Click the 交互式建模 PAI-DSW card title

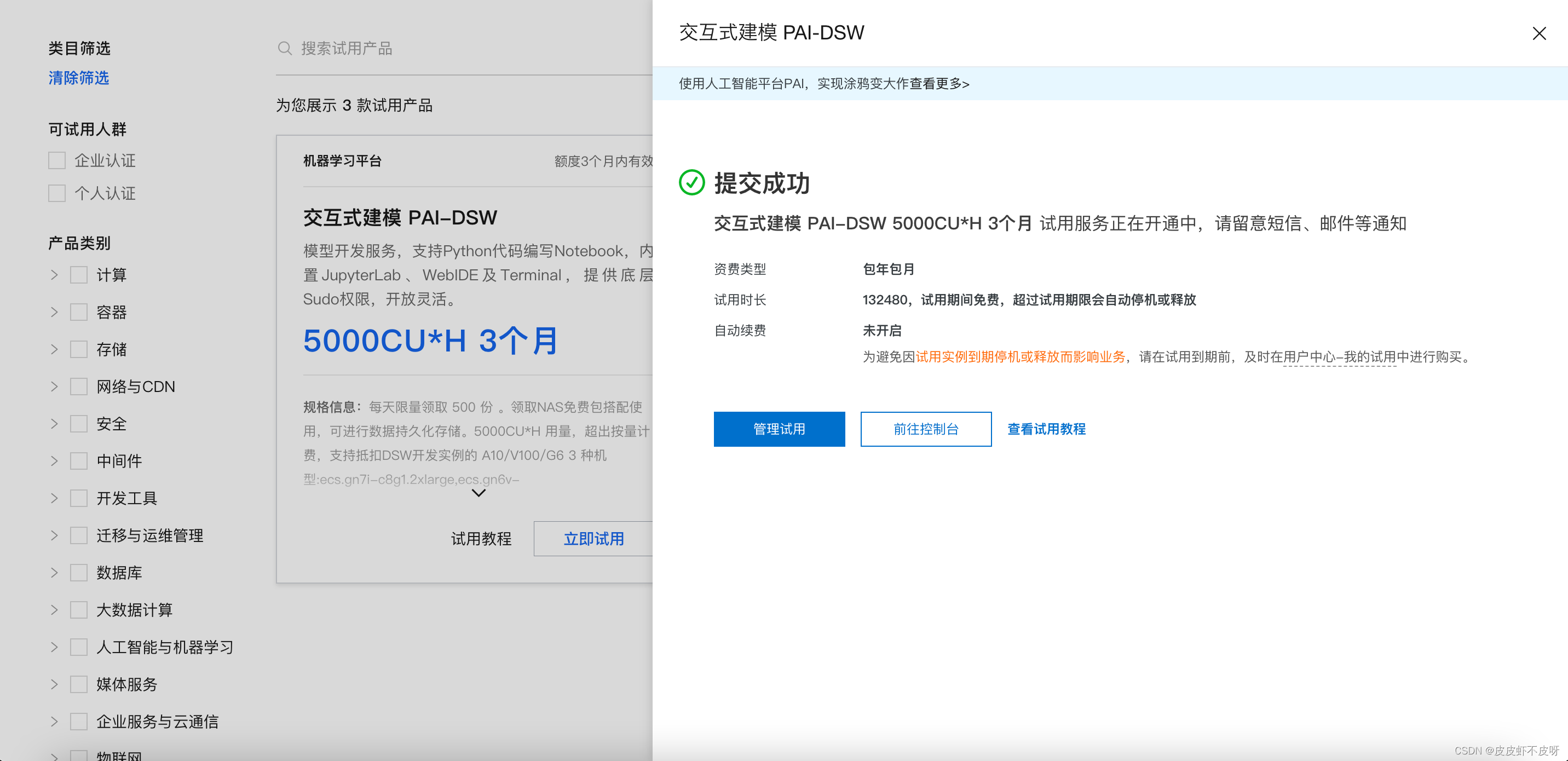400,218
